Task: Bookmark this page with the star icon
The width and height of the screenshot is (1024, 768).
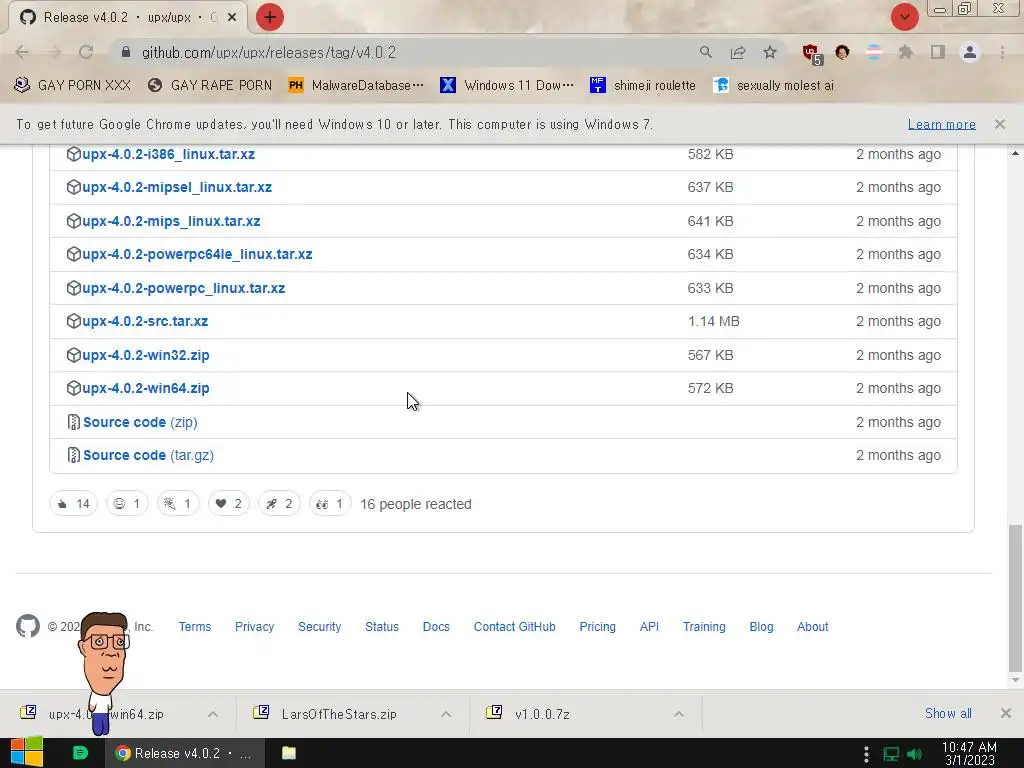Action: [x=770, y=52]
